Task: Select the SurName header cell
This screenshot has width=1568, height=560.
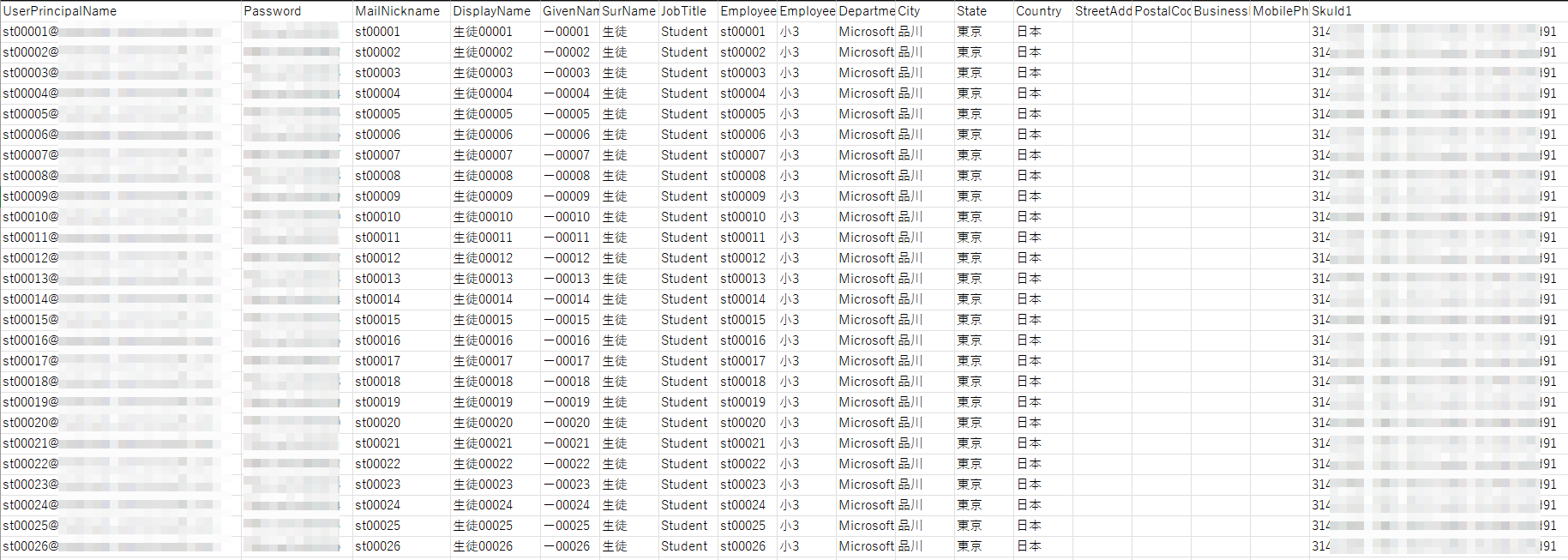Action: click(629, 11)
